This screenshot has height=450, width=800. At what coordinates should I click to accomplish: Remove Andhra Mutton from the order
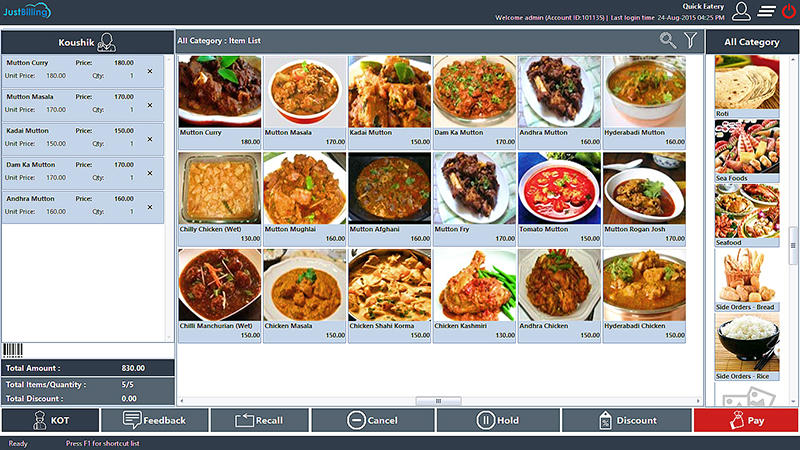tap(150, 207)
